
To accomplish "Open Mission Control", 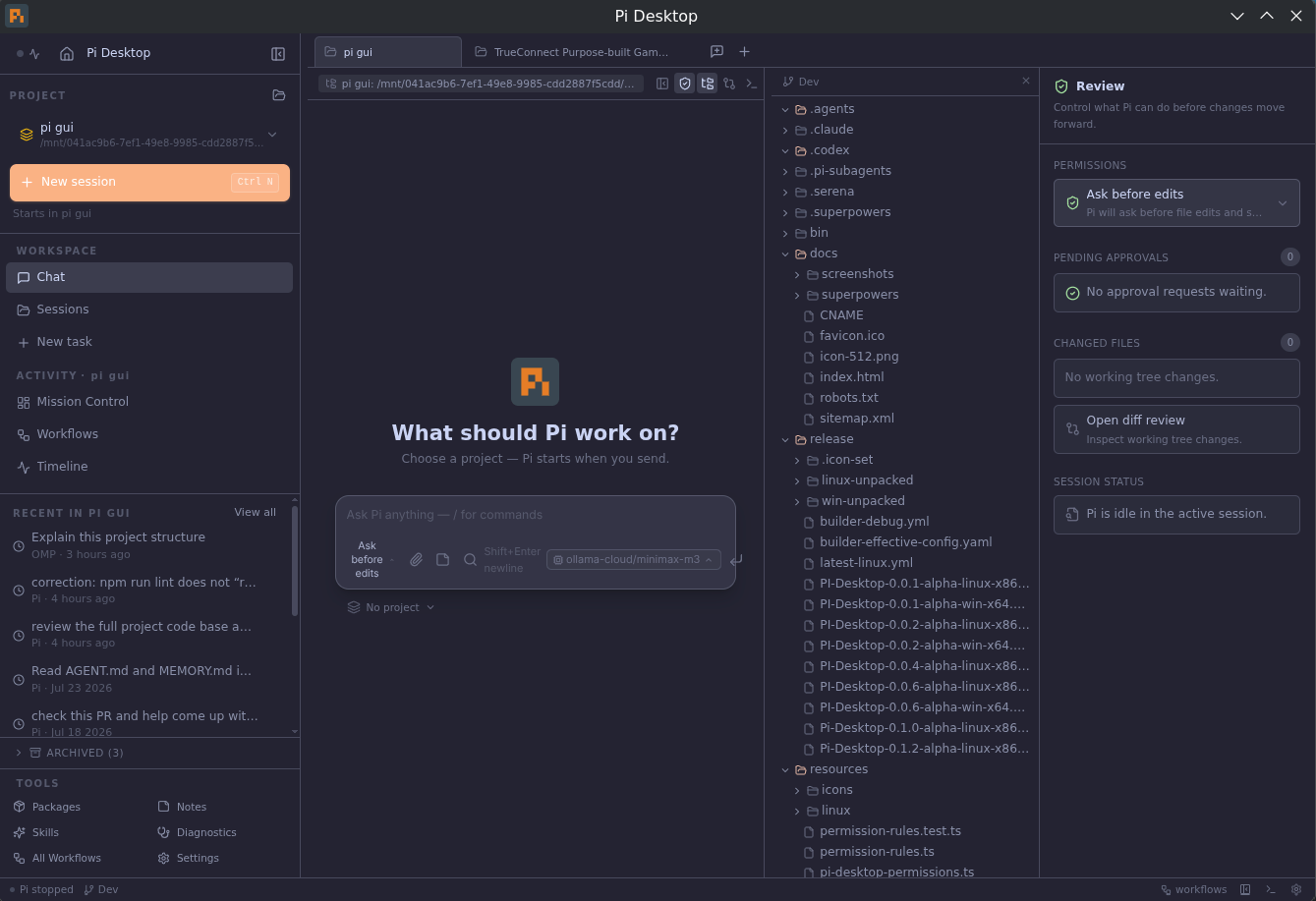I will [149, 402].
